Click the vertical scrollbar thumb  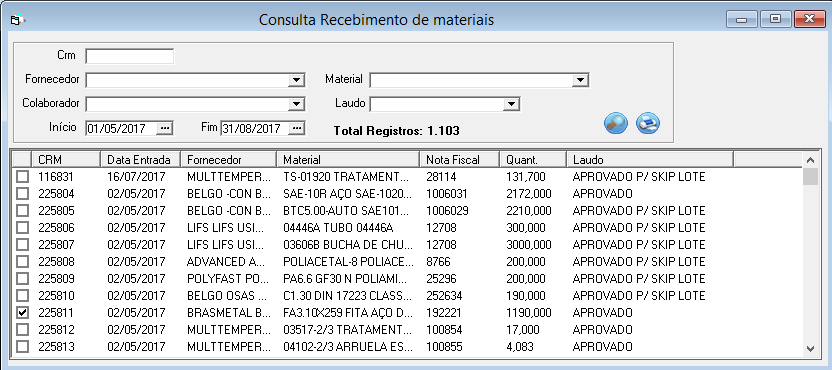click(810, 176)
